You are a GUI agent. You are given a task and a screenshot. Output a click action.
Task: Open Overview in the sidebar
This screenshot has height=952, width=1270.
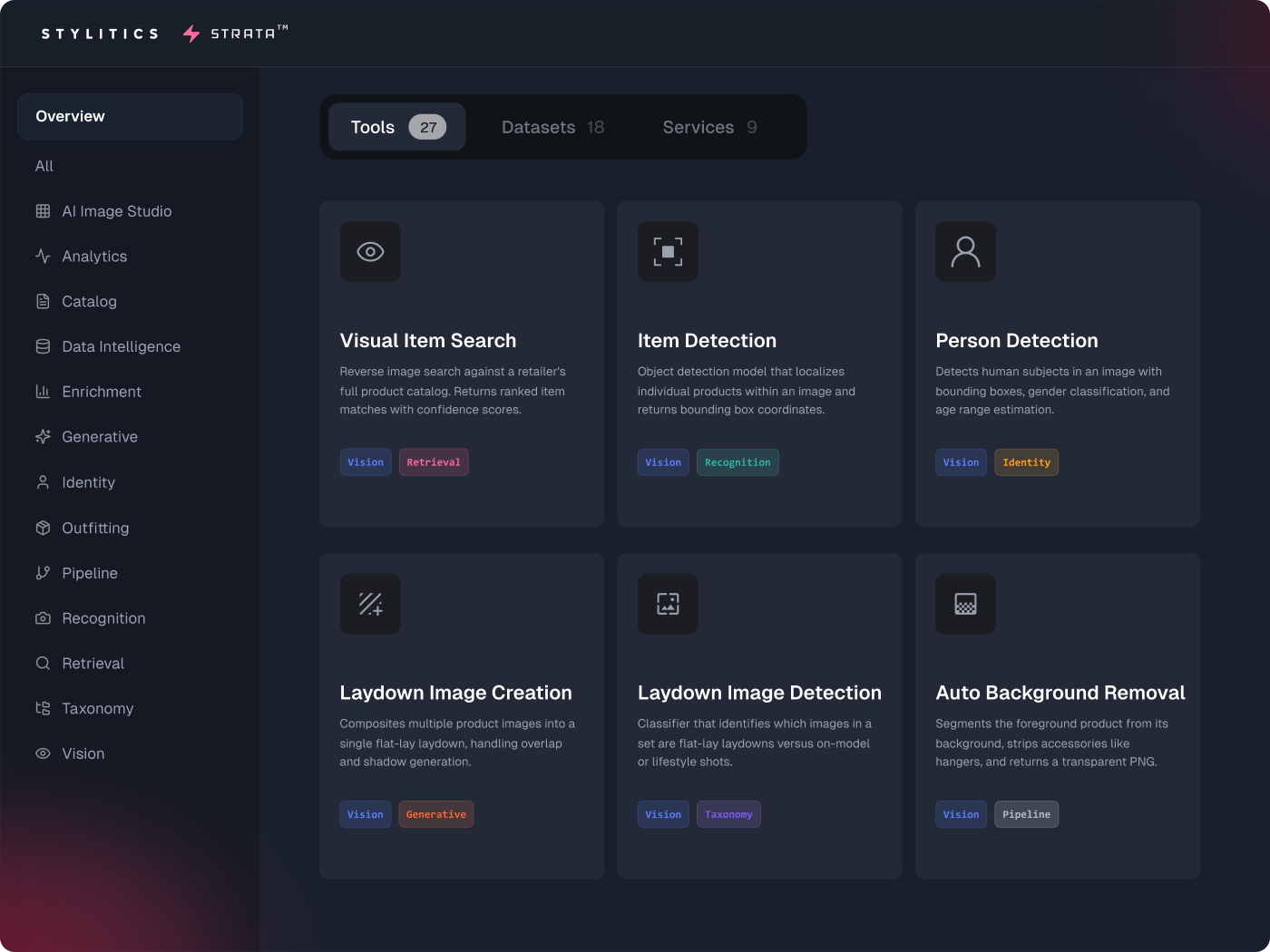tap(130, 116)
